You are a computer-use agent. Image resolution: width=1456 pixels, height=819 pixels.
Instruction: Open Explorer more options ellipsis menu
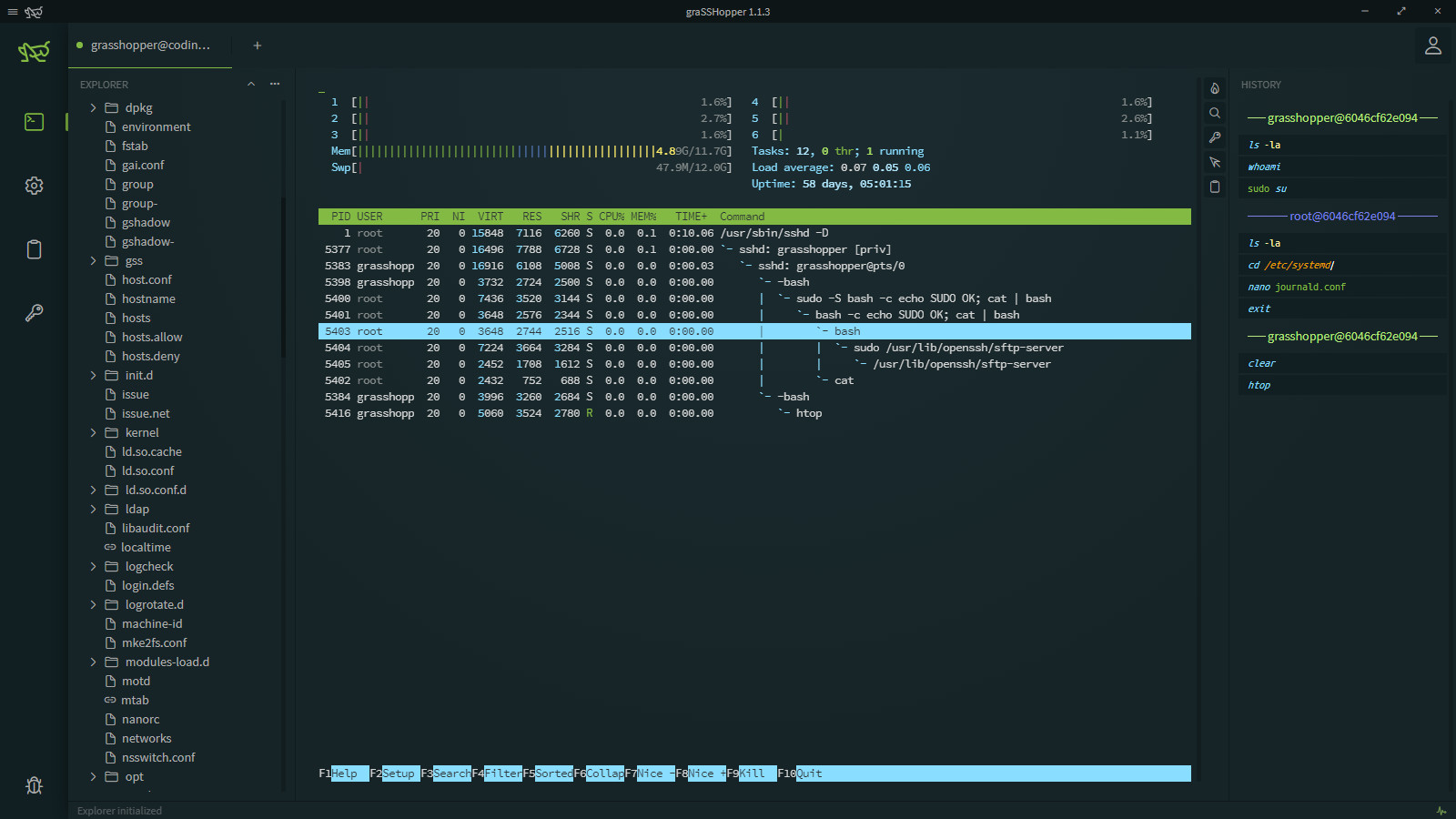[x=275, y=85]
